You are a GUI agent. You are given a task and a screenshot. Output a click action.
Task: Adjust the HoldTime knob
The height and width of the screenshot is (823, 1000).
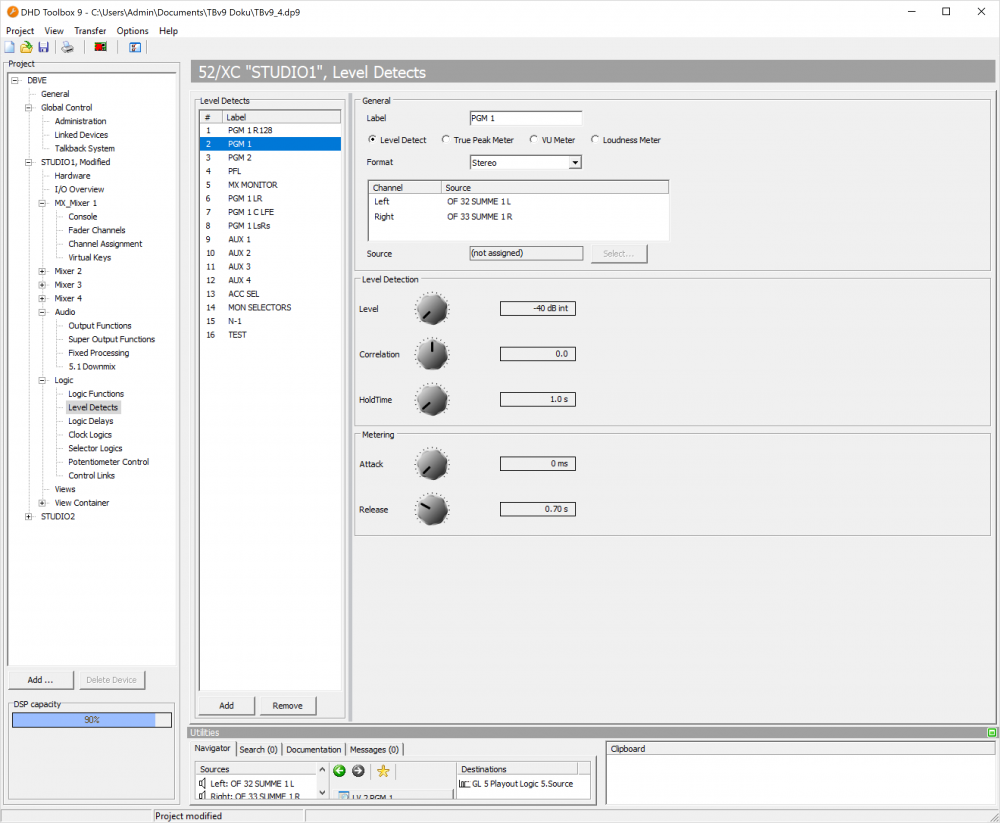click(431, 399)
